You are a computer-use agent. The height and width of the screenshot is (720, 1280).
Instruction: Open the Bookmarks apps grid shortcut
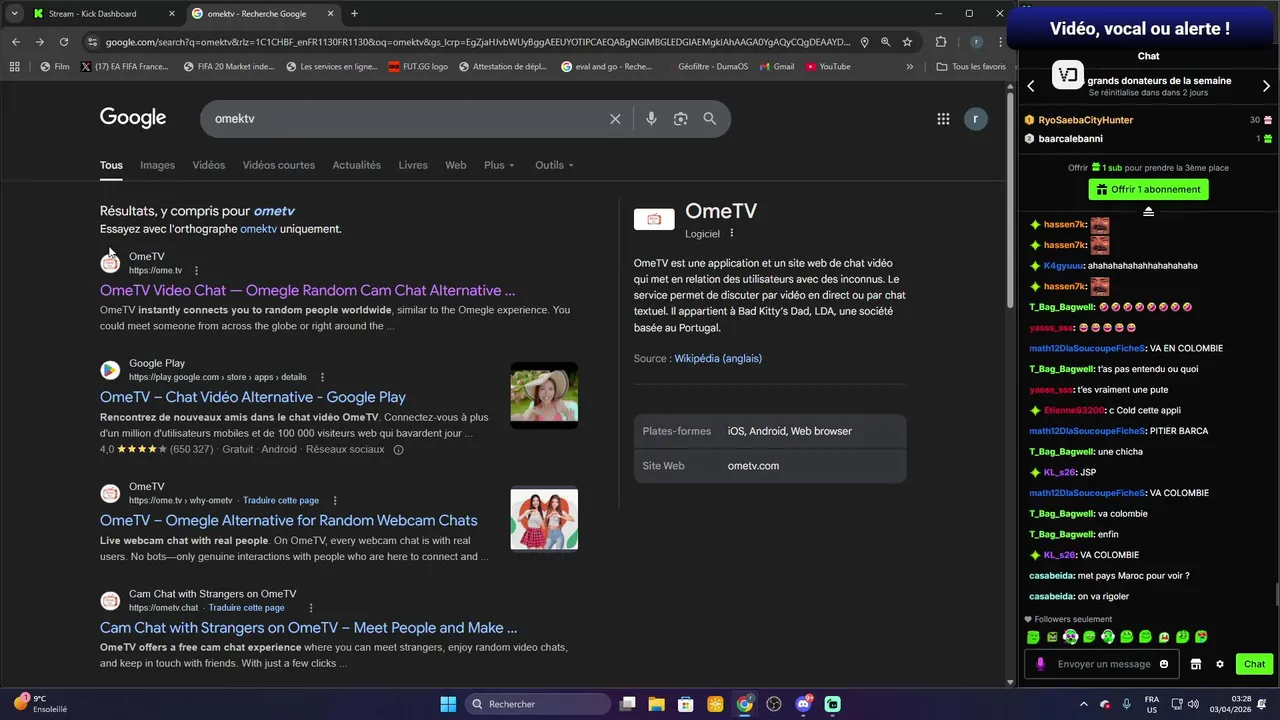tap(14, 67)
